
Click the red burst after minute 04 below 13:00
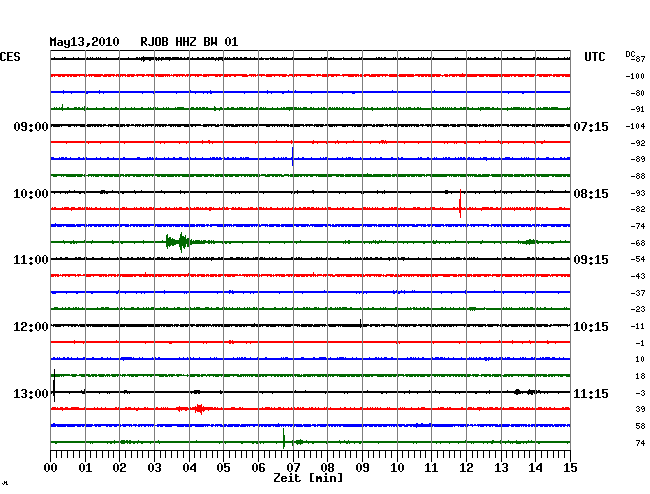point(200,409)
